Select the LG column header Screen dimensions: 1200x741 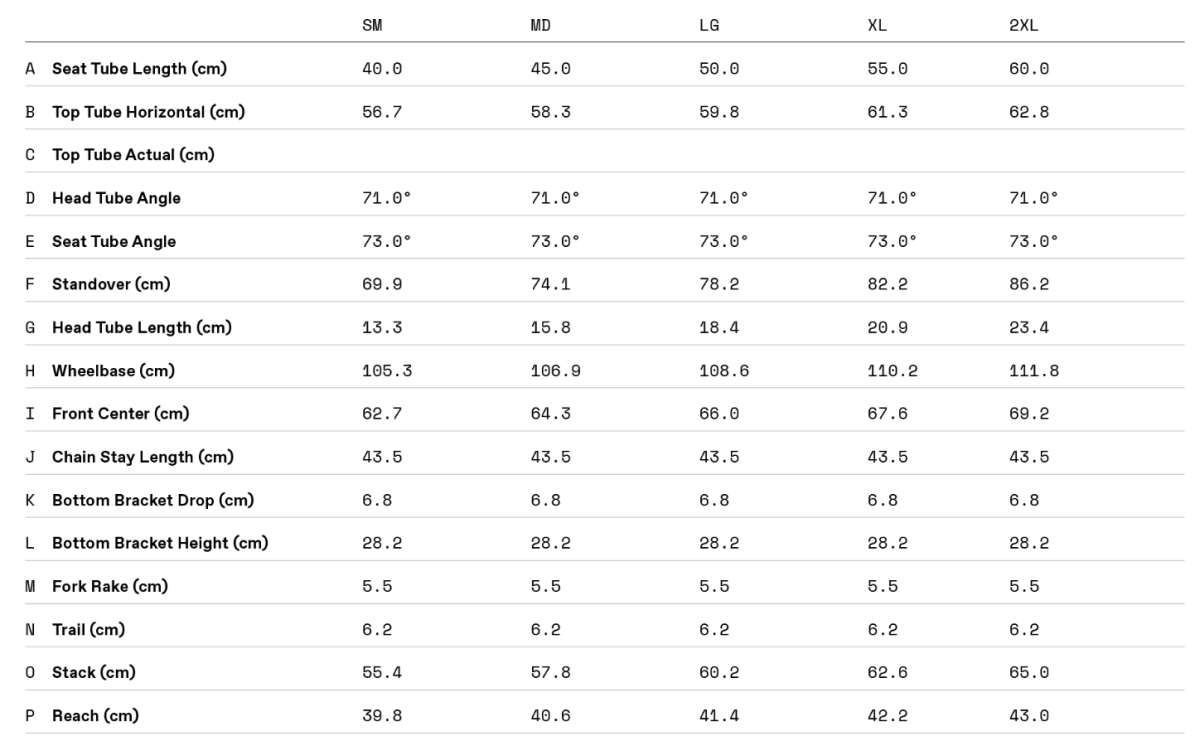click(709, 26)
